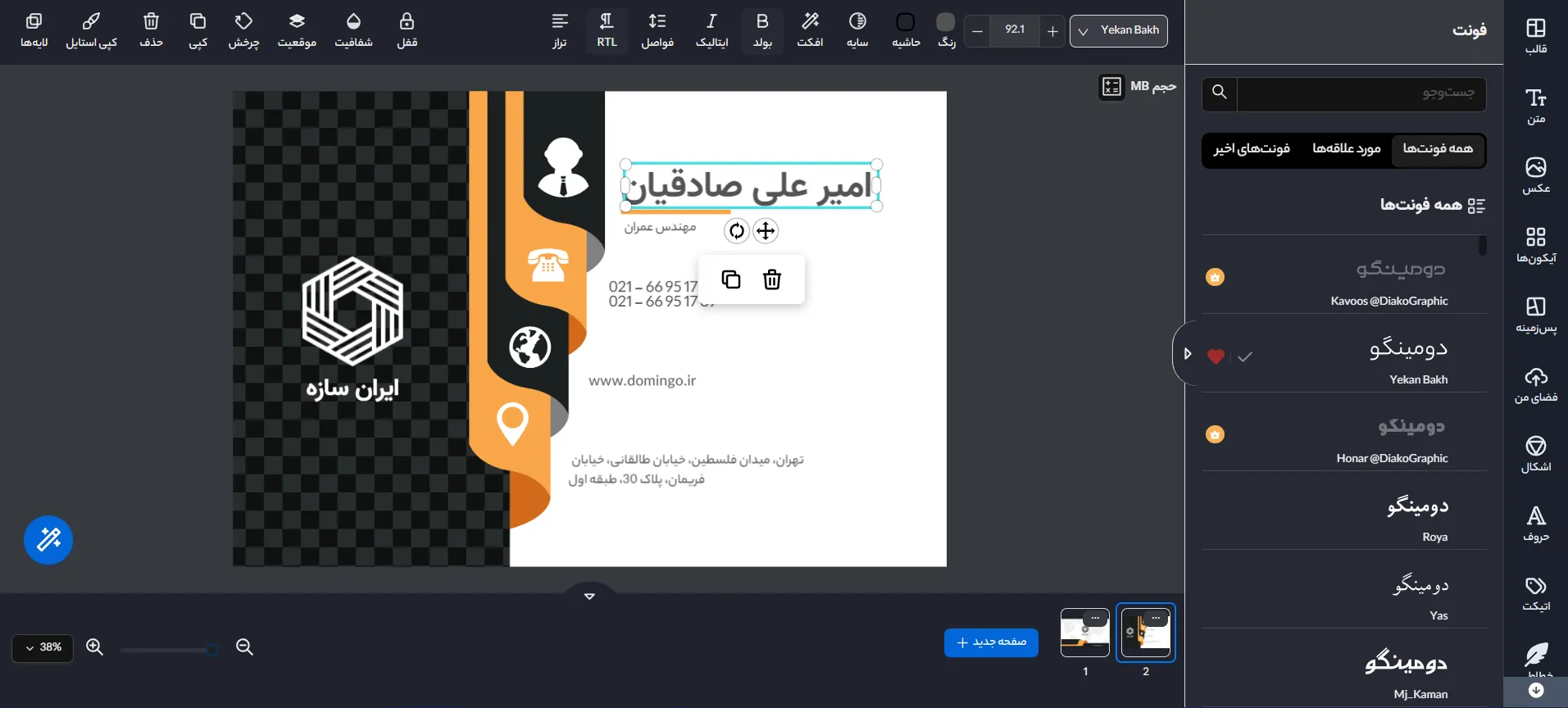This screenshot has height=708, width=1568.
Task: Collapse the pages bar chevron
Action: coord(589,596)
